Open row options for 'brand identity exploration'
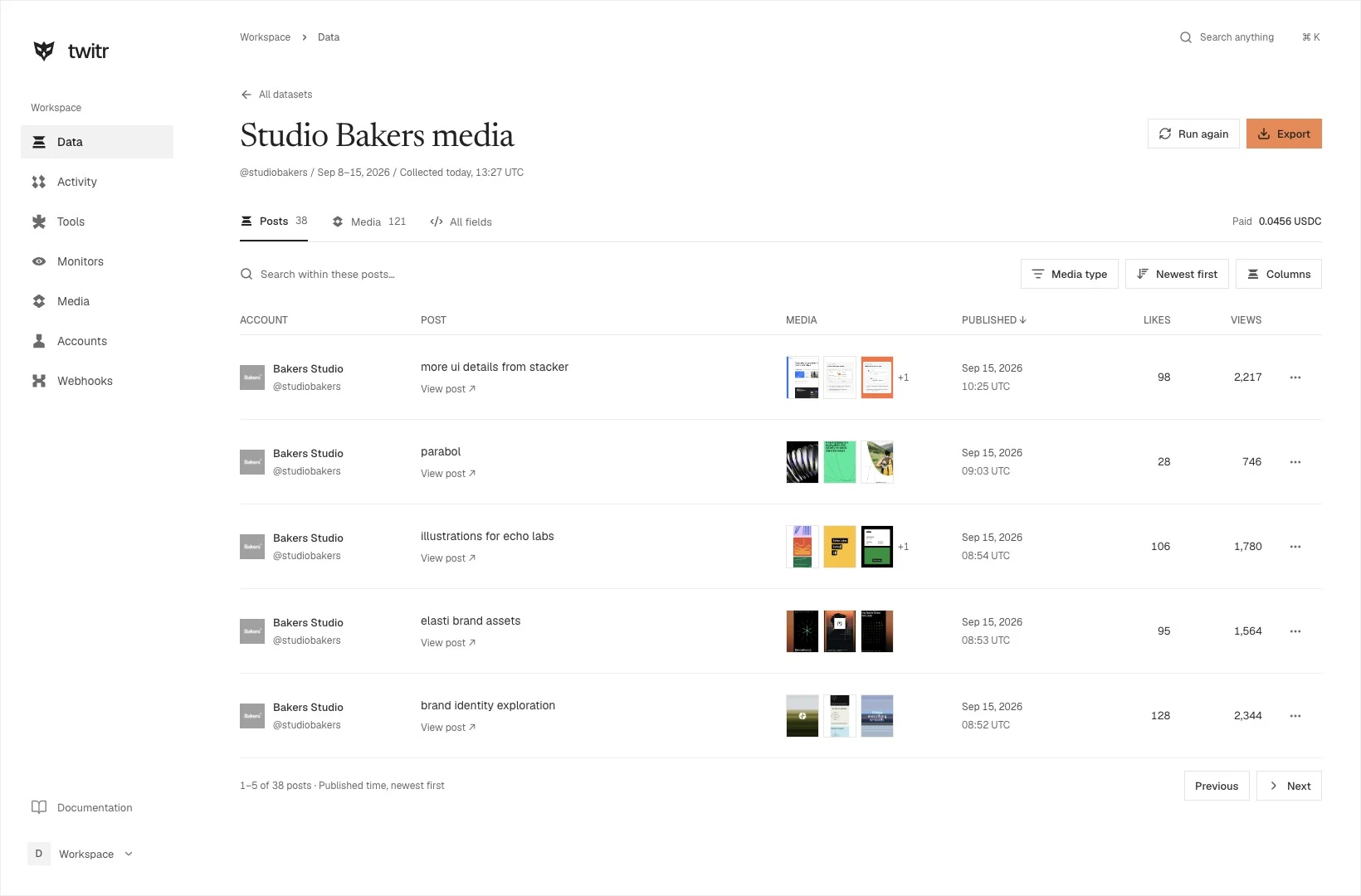The image size is (1361, 896). click(1295, 716)
